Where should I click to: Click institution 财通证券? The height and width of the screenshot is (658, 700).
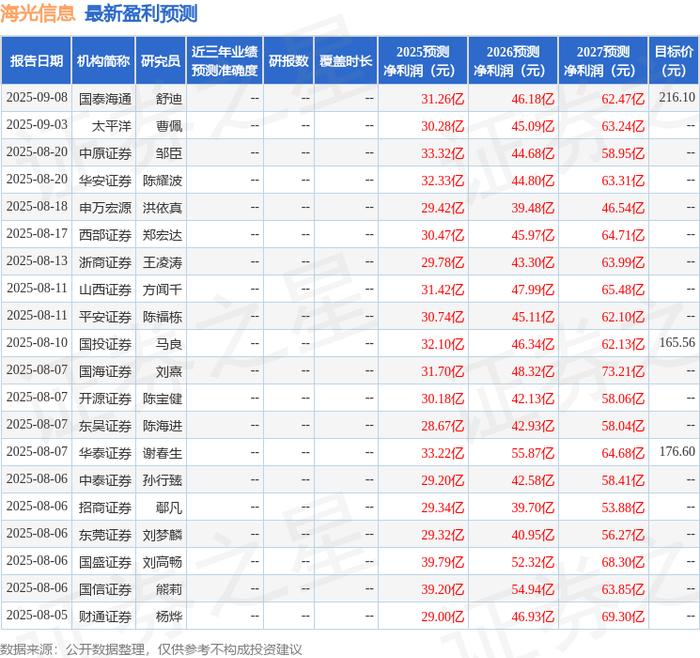point(105,616)
